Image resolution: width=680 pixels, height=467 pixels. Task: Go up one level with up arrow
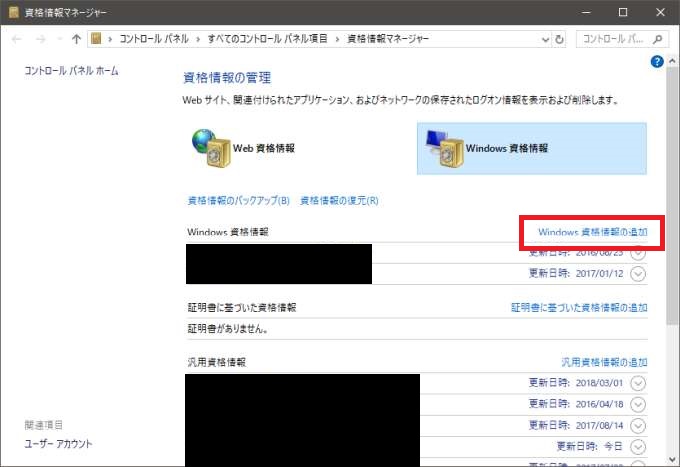(76, 39)
